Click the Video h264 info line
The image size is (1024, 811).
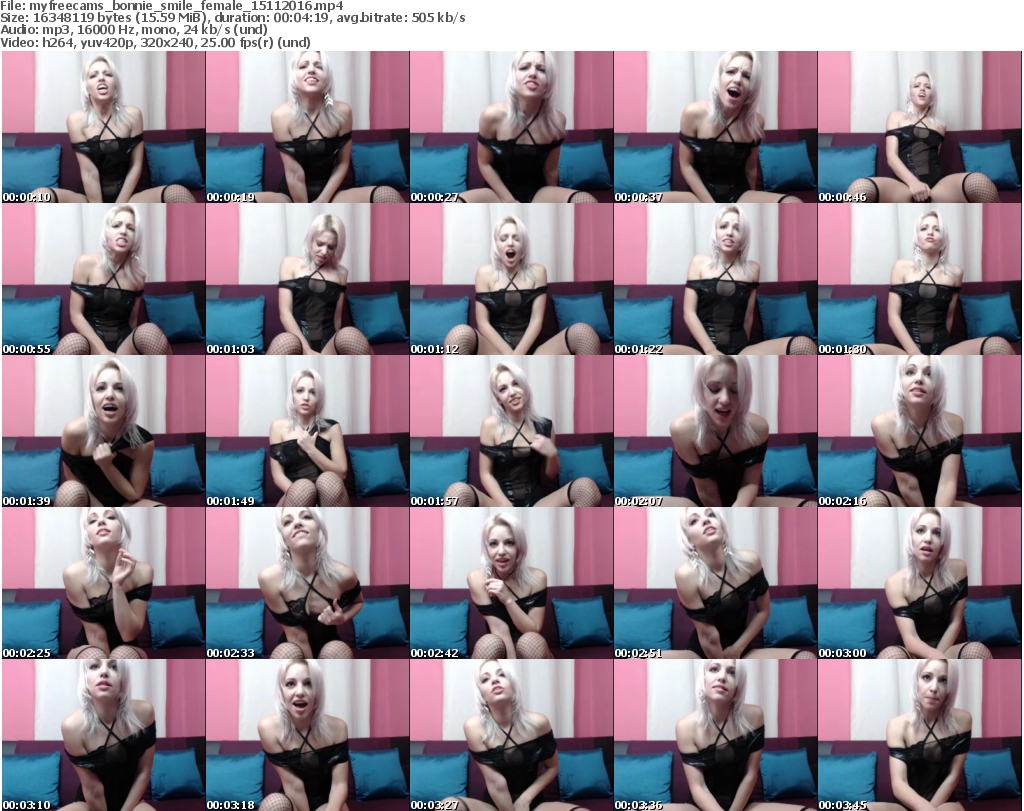coord(155,42)
